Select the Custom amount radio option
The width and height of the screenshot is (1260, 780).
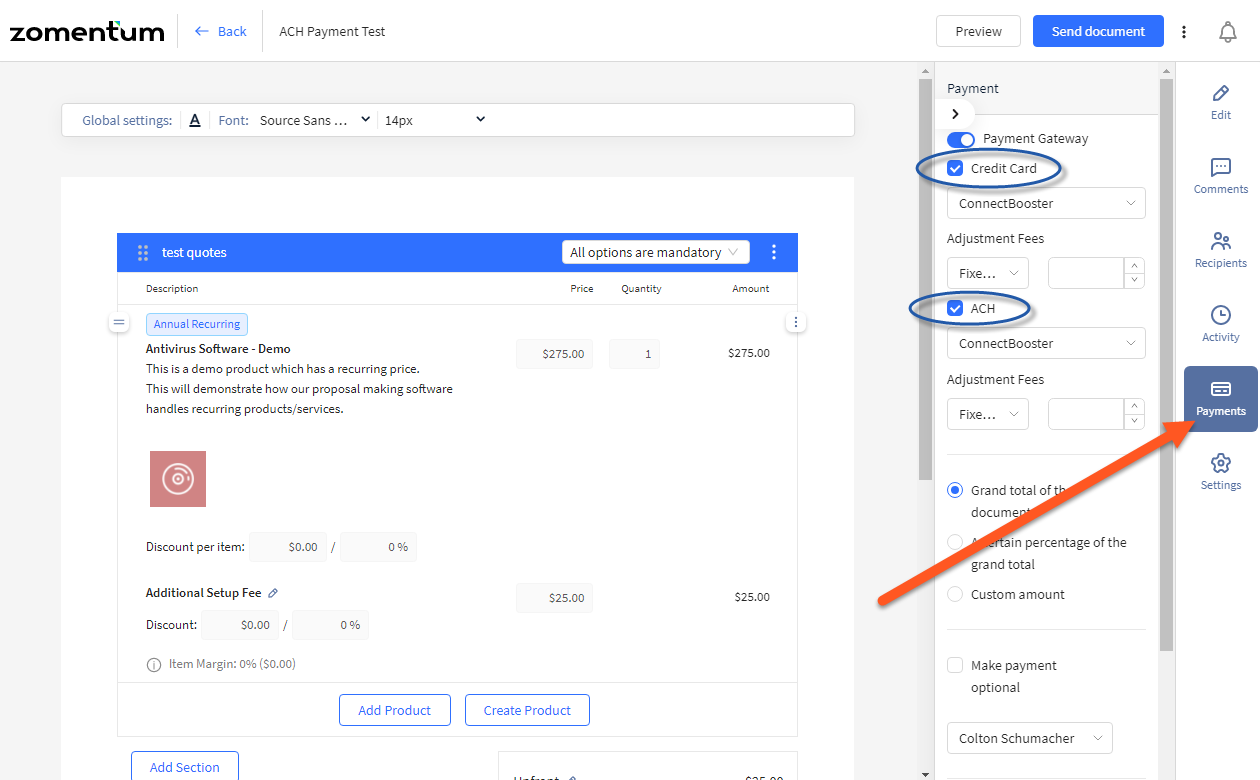coord(955,595)
